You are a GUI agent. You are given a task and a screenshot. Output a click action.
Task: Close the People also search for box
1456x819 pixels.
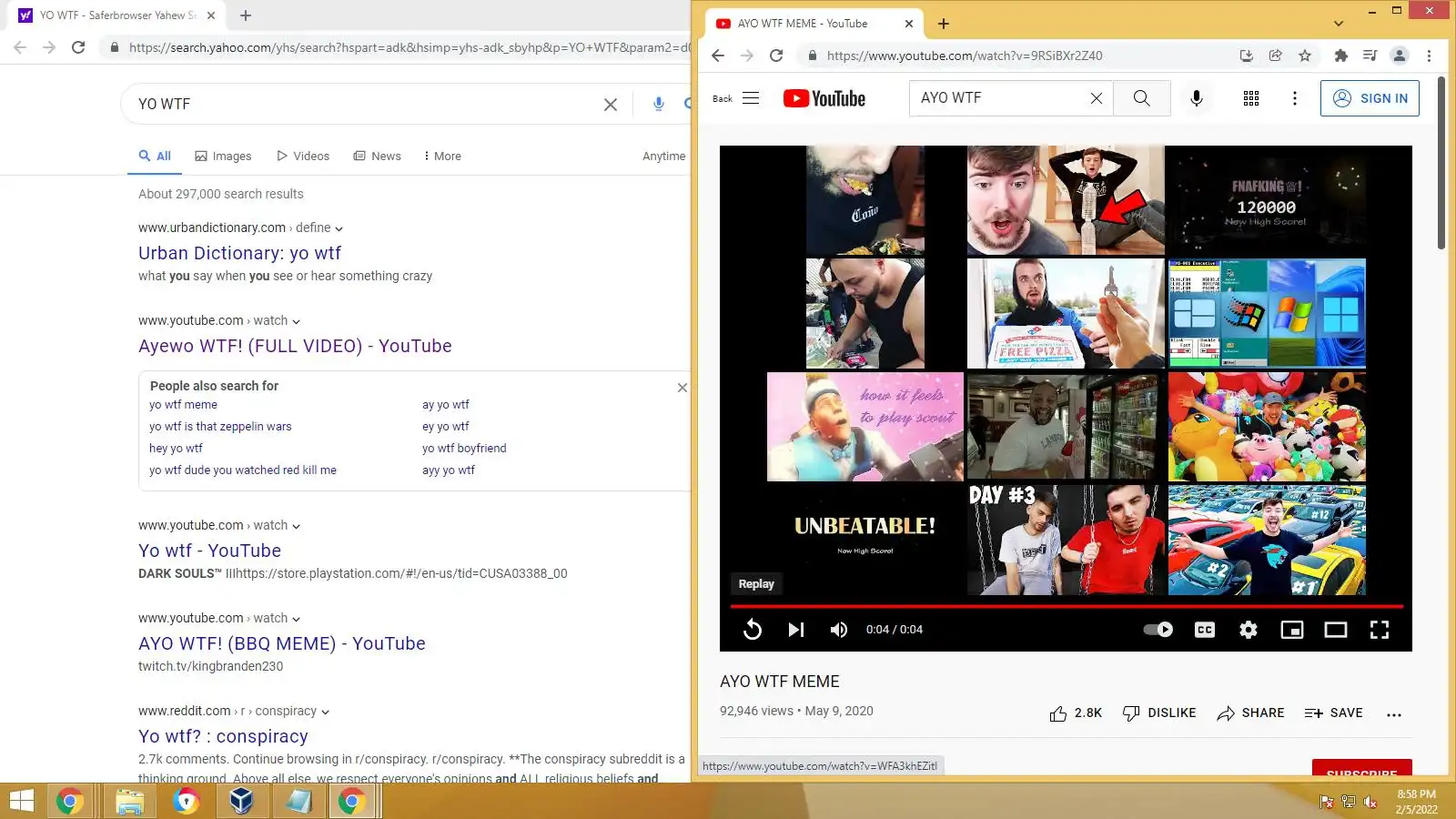pos(682,388)
